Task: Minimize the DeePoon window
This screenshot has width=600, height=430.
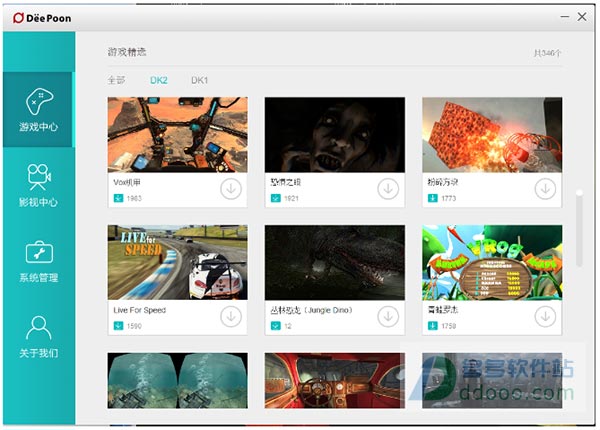Action: (565, 17)
